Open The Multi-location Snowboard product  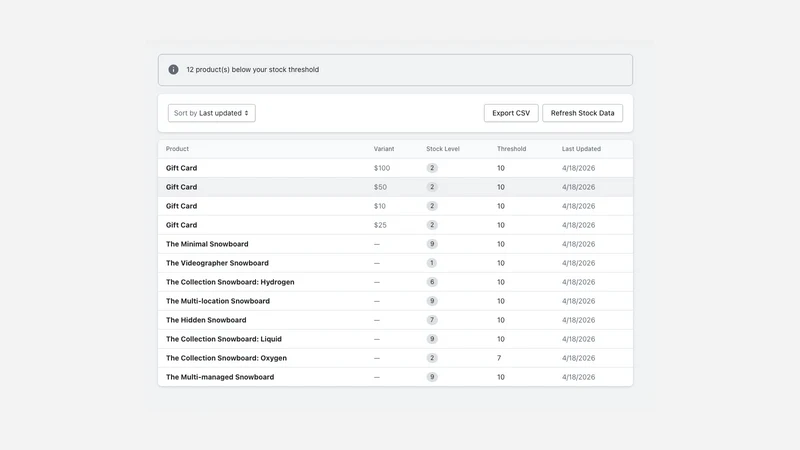point(218,301)
